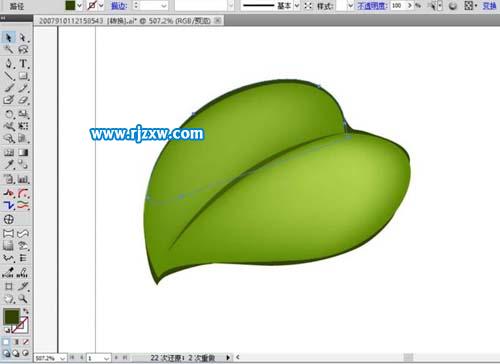Expand the zoom level 507.2% dropdown
This screenshot has width=500, height=364.
coord(62,358)
